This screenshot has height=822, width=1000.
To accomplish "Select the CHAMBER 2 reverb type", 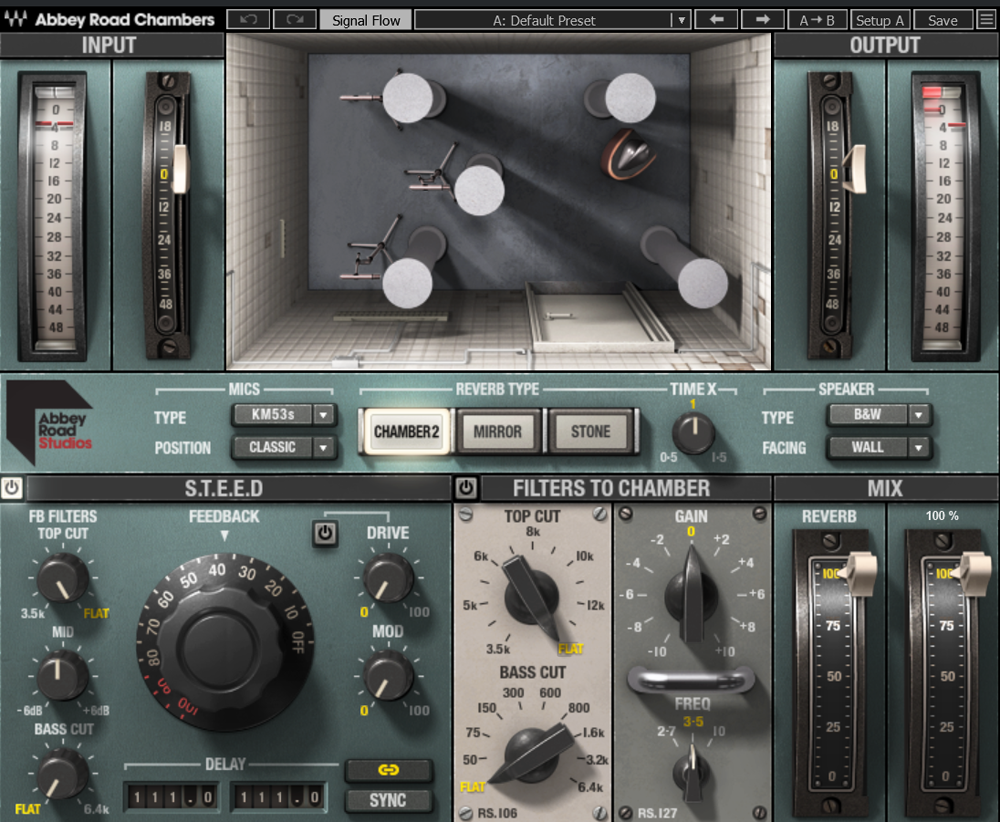I will coord(406,432).
